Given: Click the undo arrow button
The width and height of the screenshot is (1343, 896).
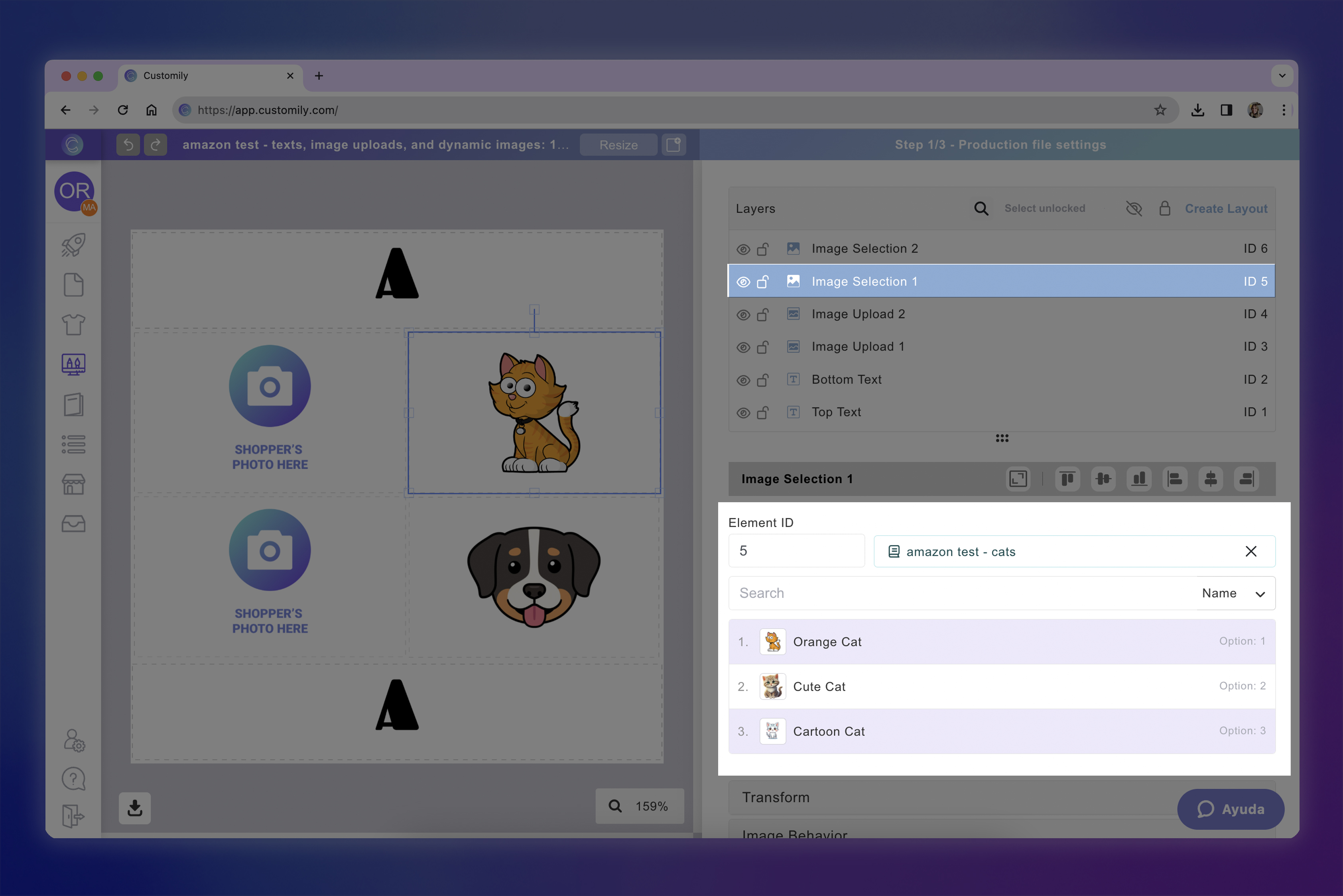Looking at the screenshot, I should (128, 145).
